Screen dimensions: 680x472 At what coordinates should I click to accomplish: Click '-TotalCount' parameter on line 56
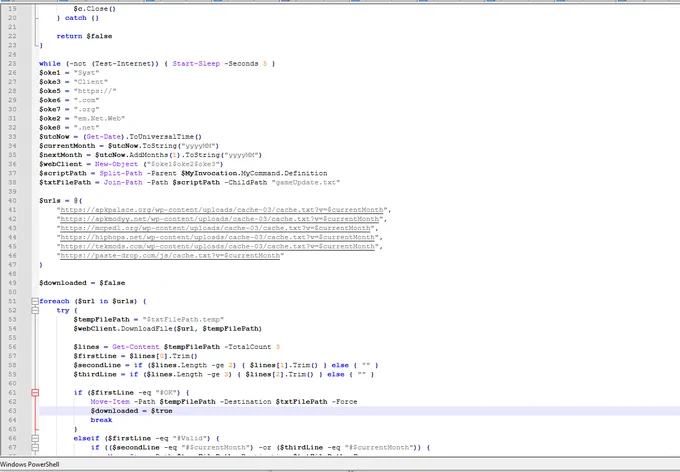point(248,347)
